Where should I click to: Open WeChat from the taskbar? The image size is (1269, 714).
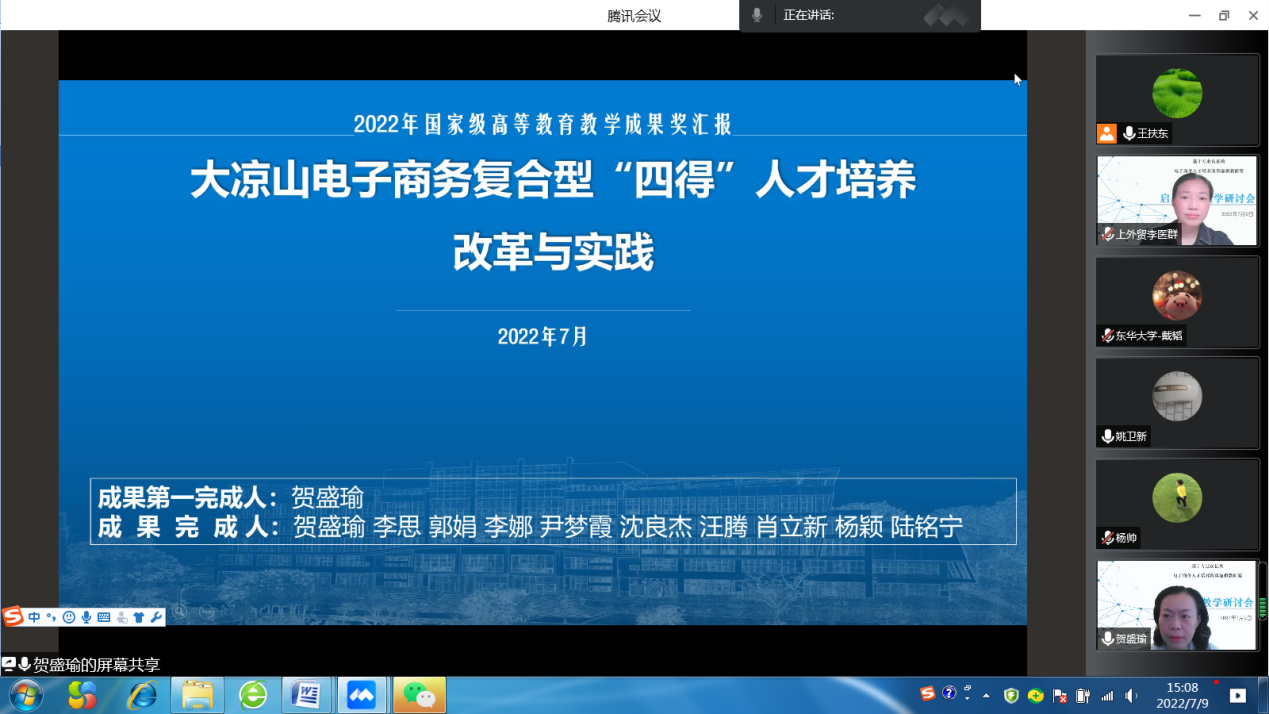419,694
